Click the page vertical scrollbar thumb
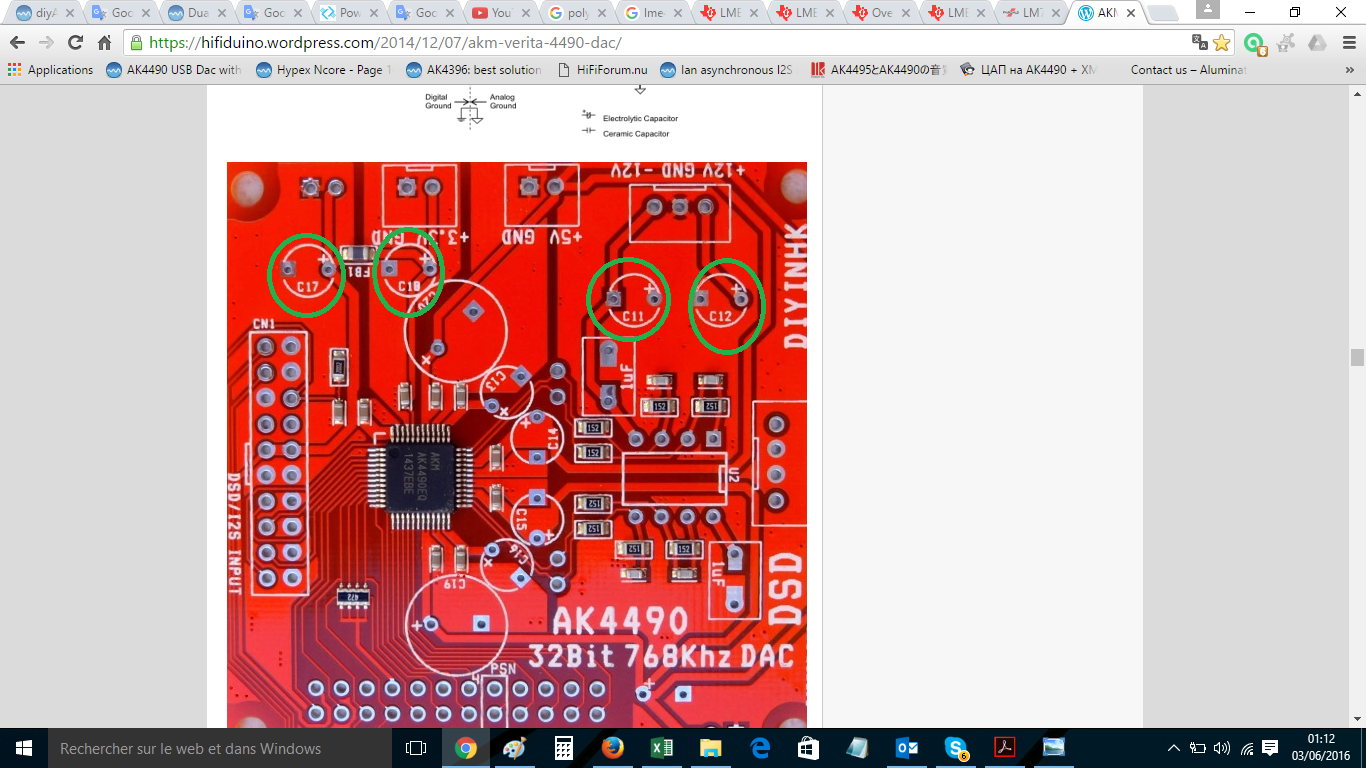 (1357, 358)
